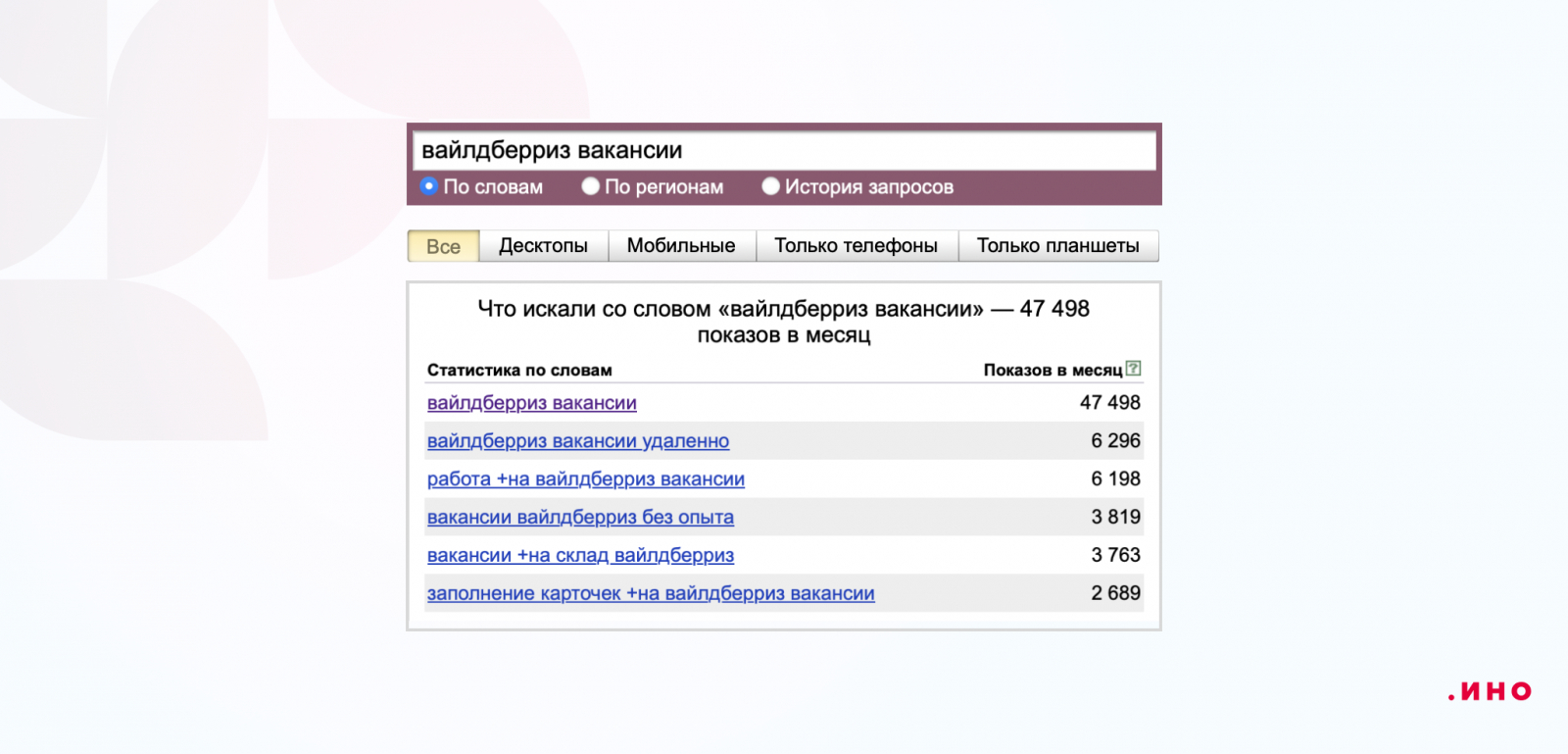Select the По регионам radio button
The height and width of the screenshot is (754, 1568).
590,186
